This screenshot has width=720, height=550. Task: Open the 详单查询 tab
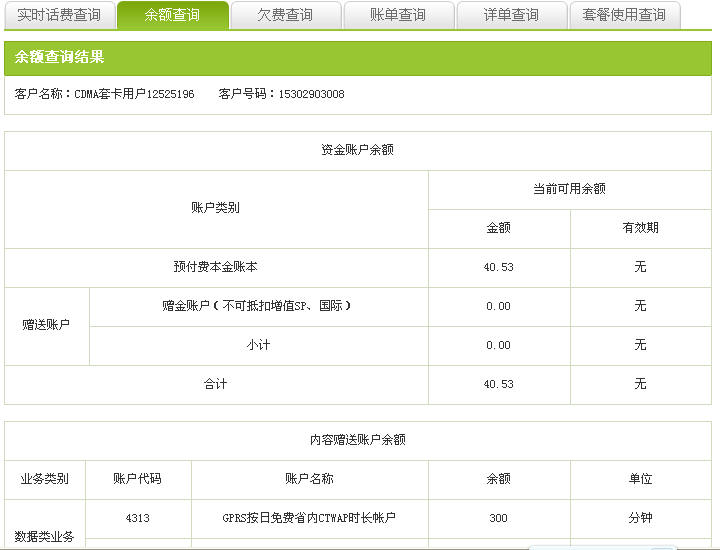point(511,15)
